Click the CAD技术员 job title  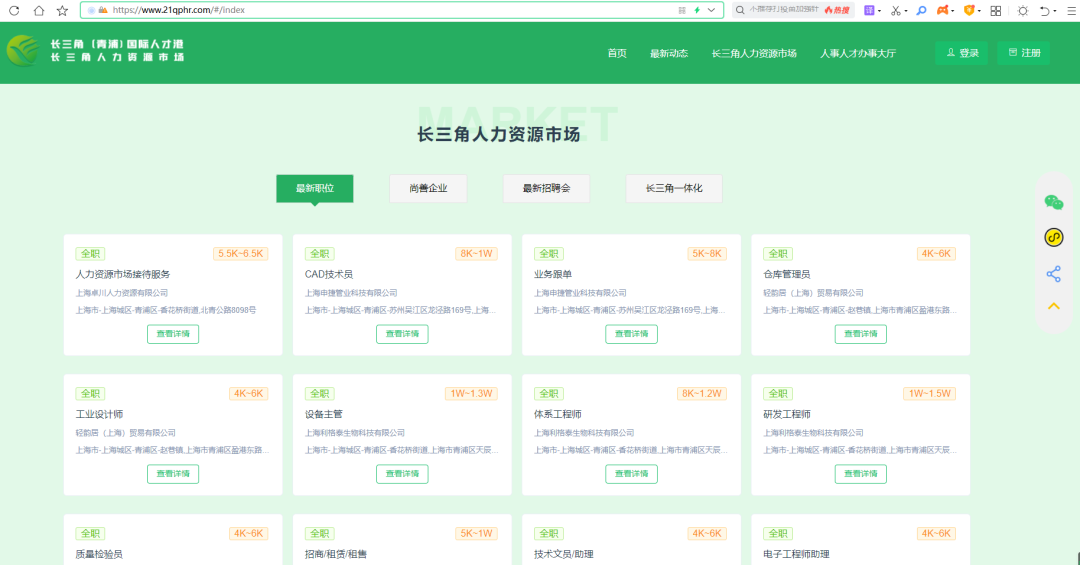point(329,274)
